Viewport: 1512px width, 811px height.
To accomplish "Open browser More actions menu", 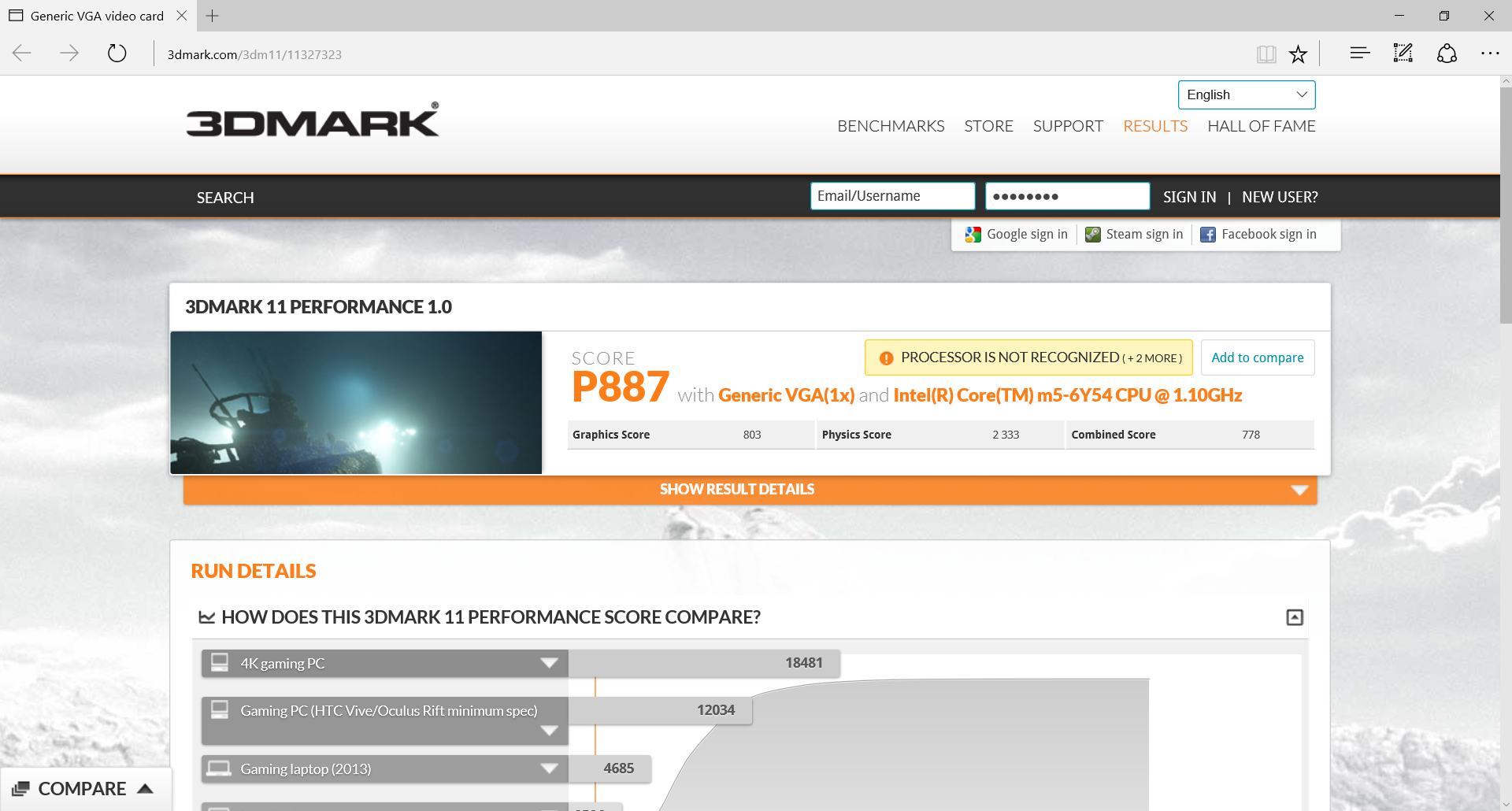I will click(1490, 54).
